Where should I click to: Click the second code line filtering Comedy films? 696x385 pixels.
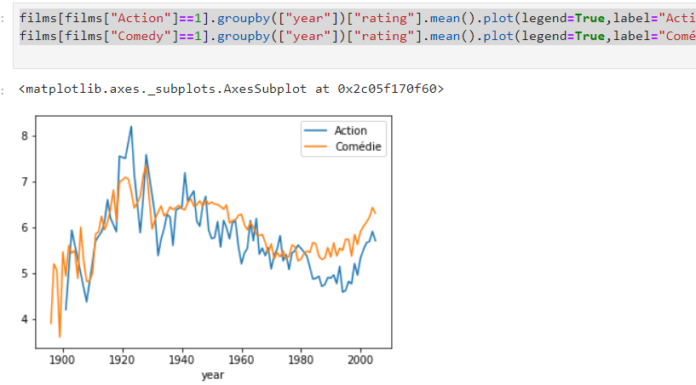(357, 36)
